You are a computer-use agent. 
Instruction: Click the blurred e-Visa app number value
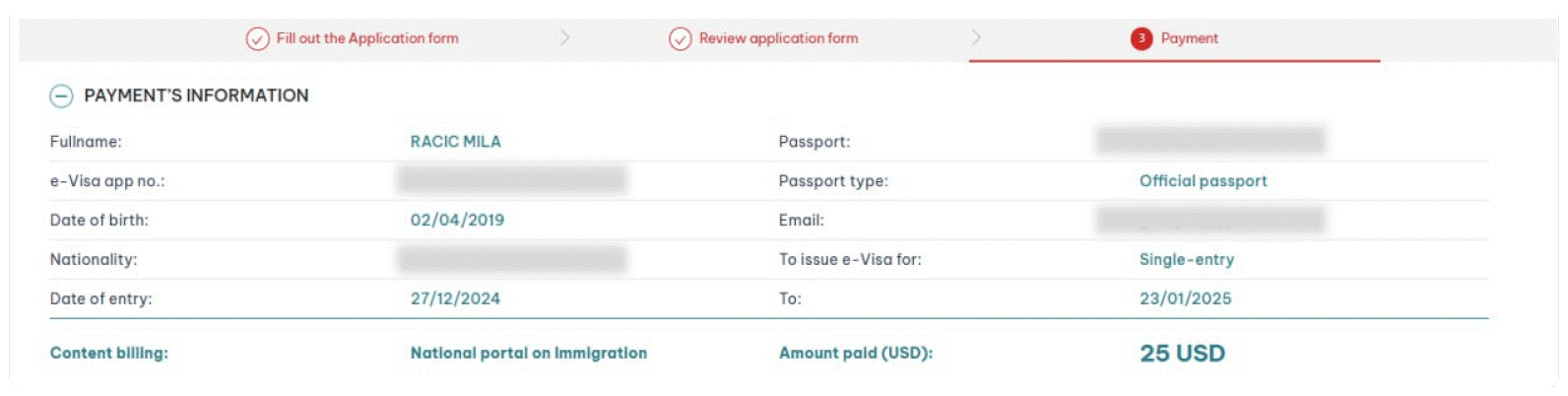(512, 180)
